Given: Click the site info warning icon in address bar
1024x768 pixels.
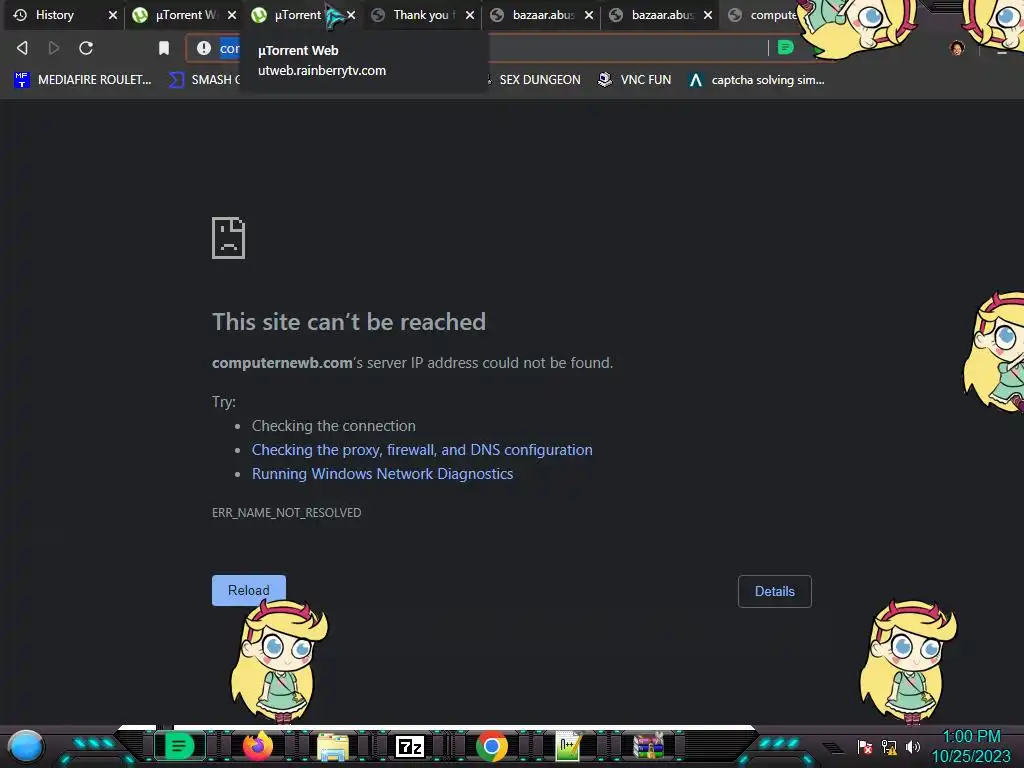Looking at the screenshot, I should [204, 48].
